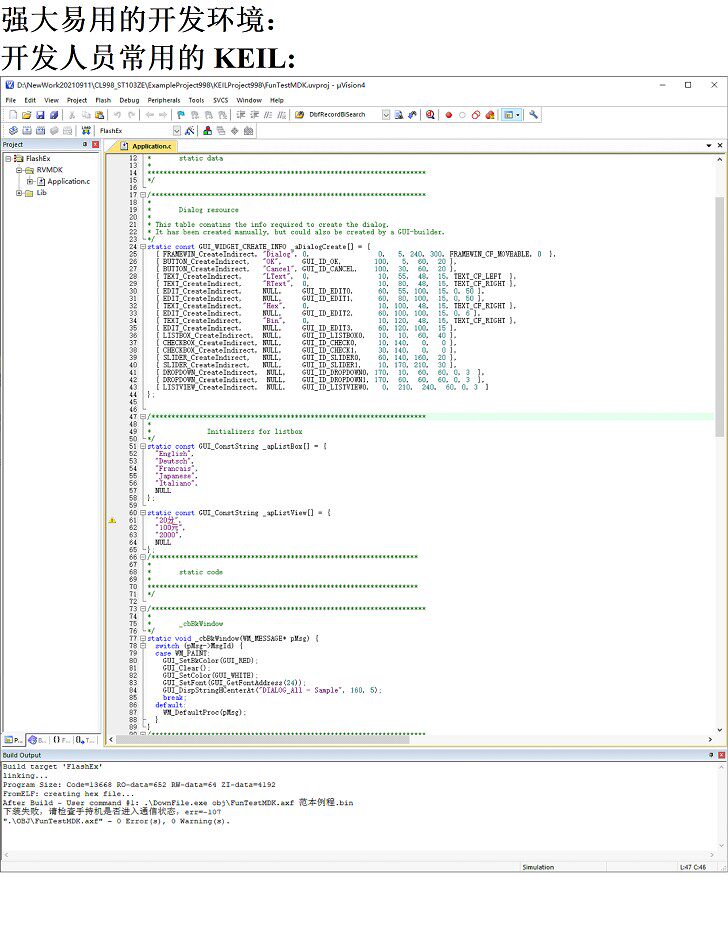Switch to Application.c editor tab

[146, 146]
